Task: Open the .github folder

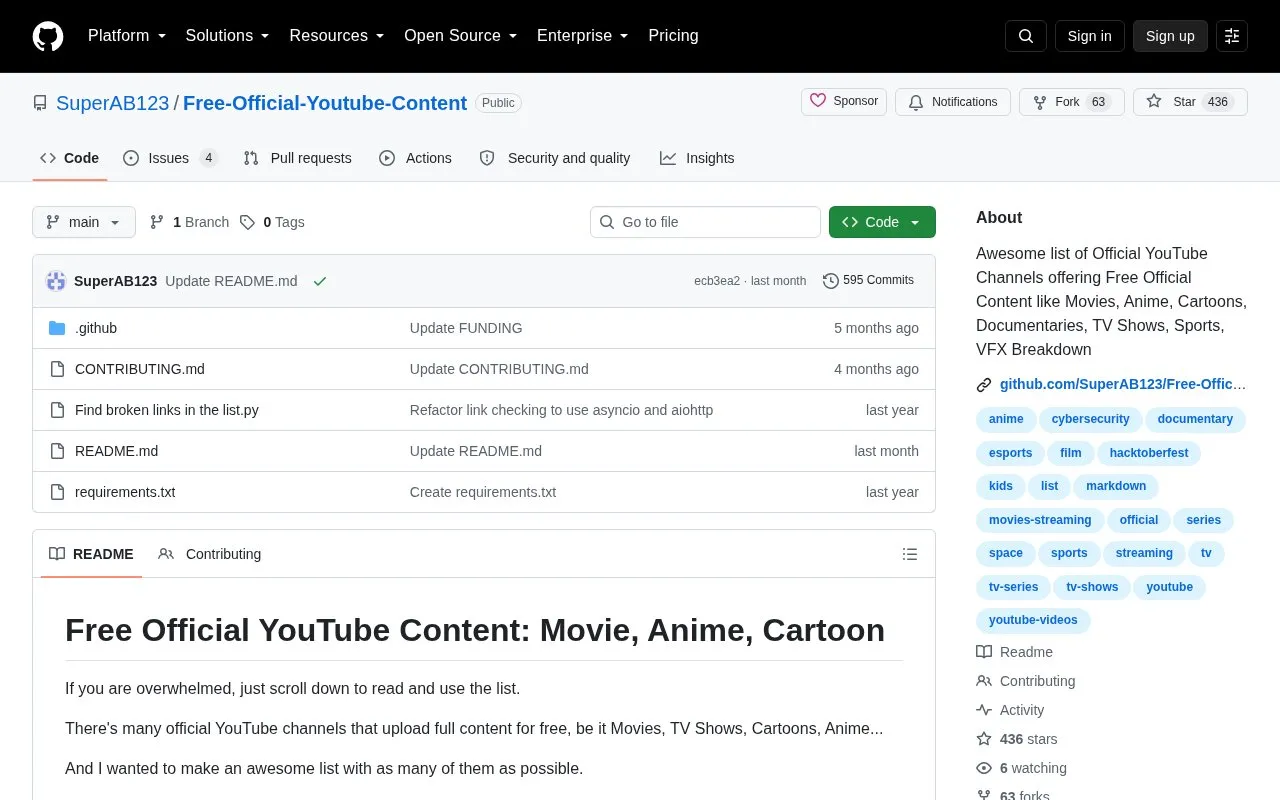Action: point(96,328)
